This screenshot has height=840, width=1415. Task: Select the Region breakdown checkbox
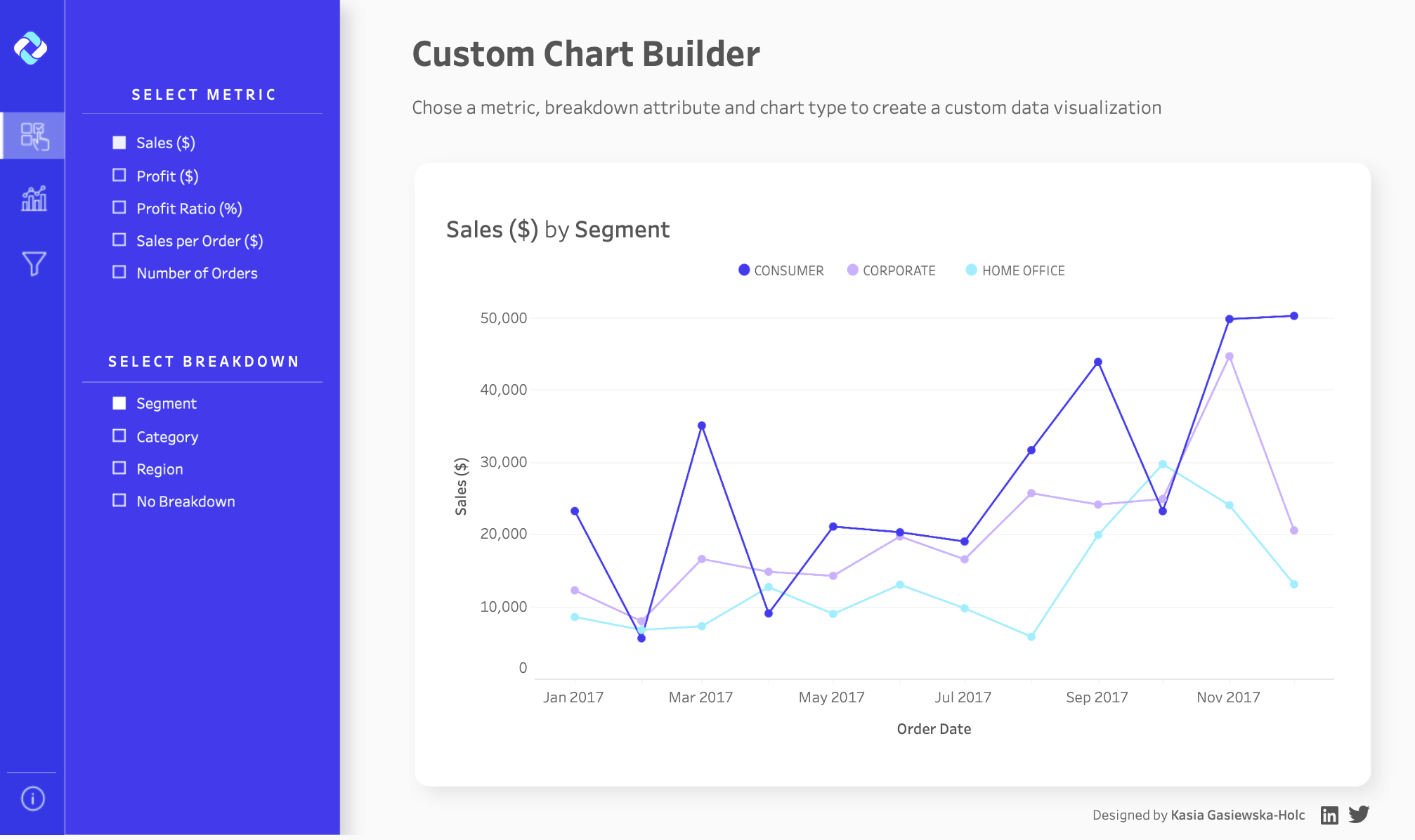(119, 468)
